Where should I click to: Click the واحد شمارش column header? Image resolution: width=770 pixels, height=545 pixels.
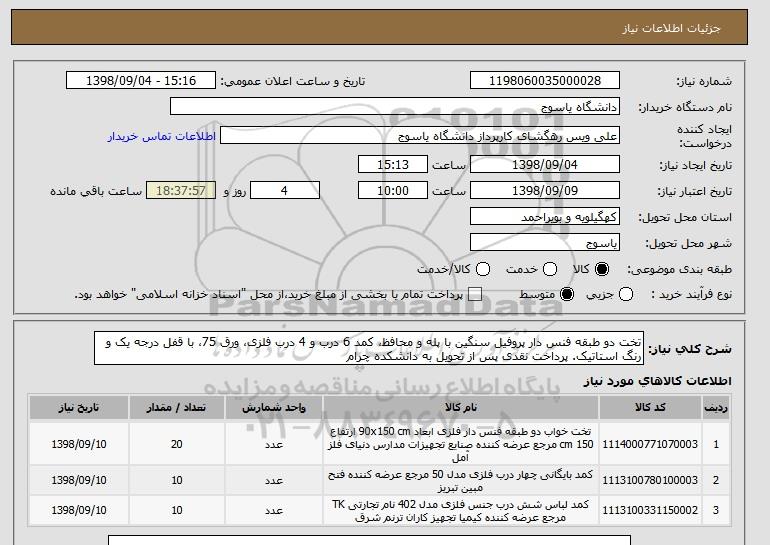274,408
